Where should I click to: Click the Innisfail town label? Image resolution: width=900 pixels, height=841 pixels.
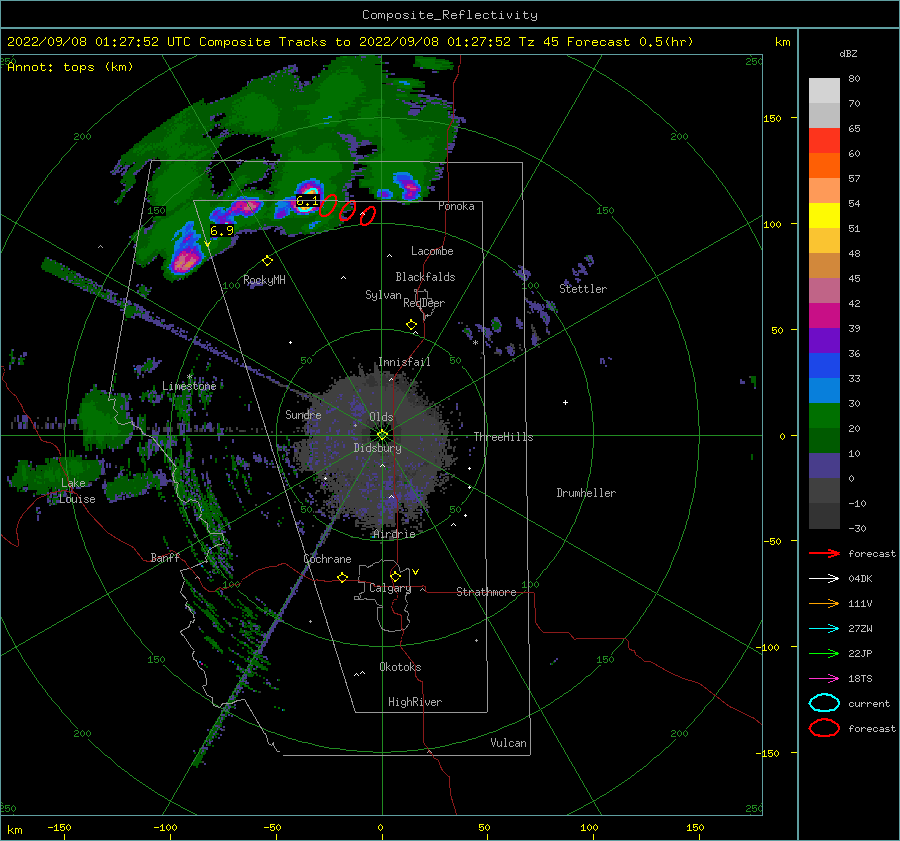click(404, 362)
